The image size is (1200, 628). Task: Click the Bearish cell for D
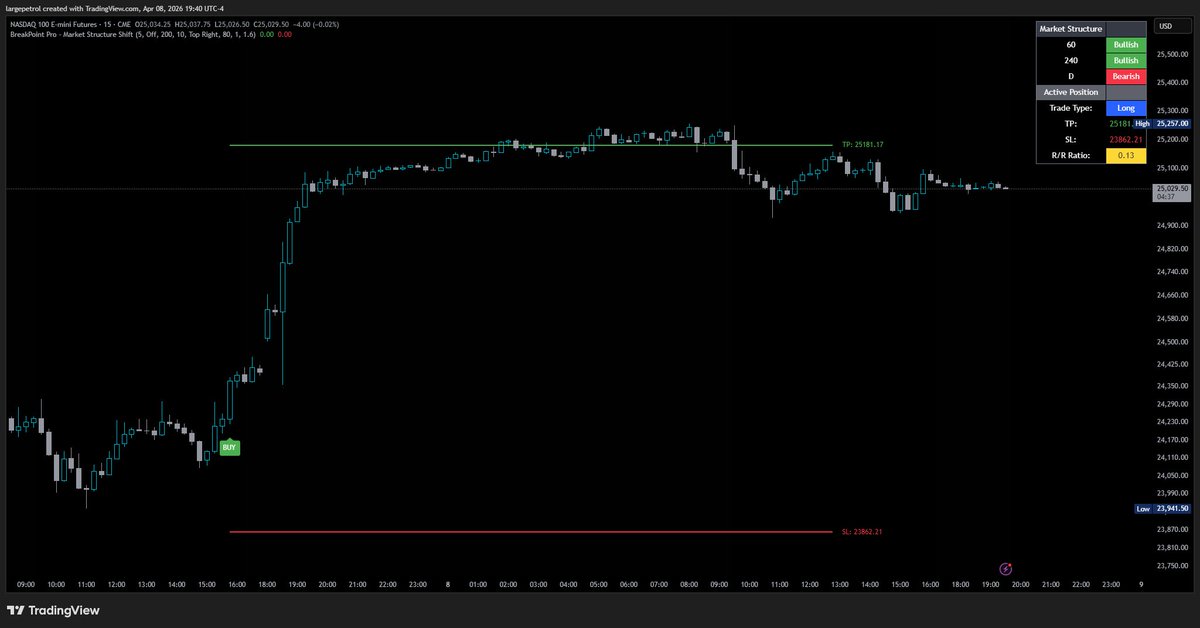(x=1126, y=76)
